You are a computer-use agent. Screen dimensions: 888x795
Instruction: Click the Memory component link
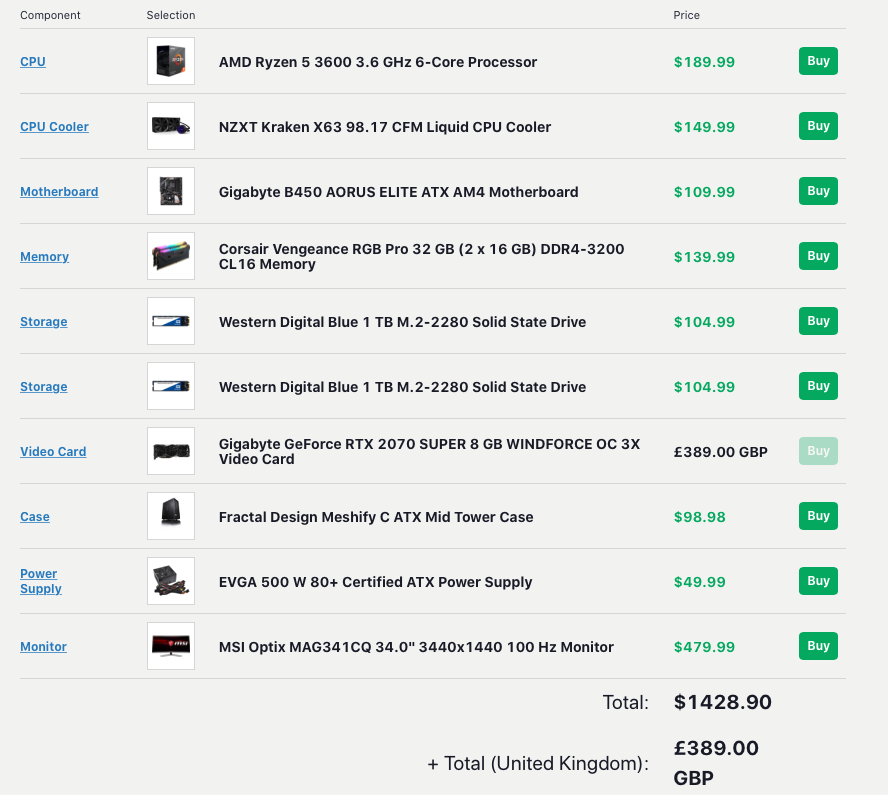tap(44, 257)
